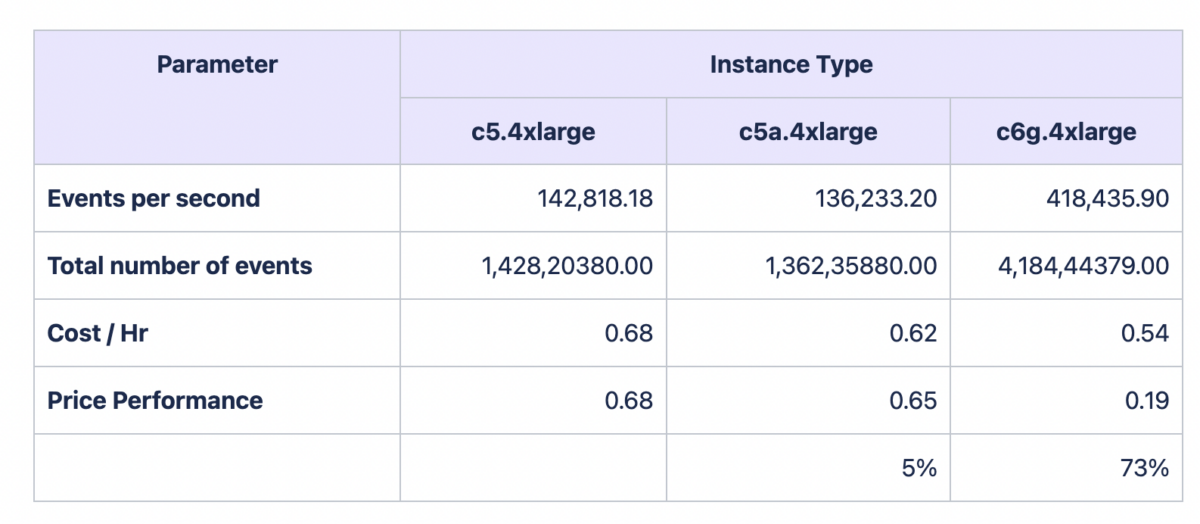1200x524 pixels.
Task: Click the 5% cell
Action: coord(918,467)
